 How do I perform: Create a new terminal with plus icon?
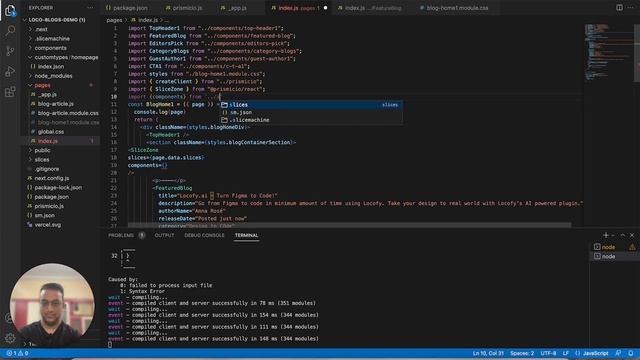pyautogui.click(x=606, y=235)
